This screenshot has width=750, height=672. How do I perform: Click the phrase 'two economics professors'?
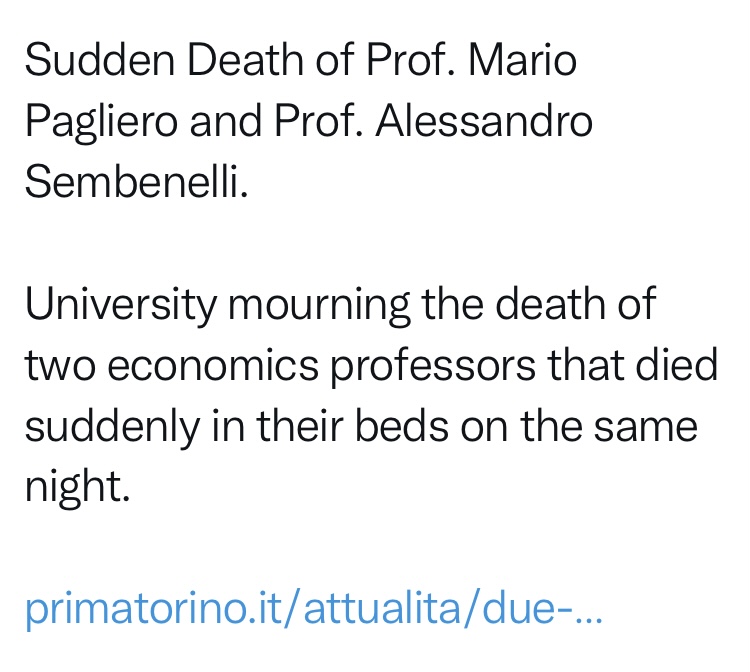[280, 367]
